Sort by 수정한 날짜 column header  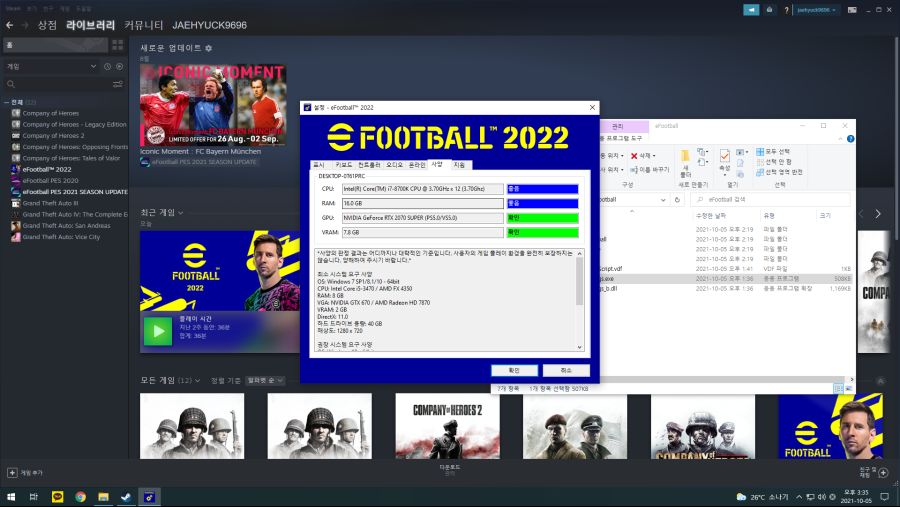pos(711,216)
